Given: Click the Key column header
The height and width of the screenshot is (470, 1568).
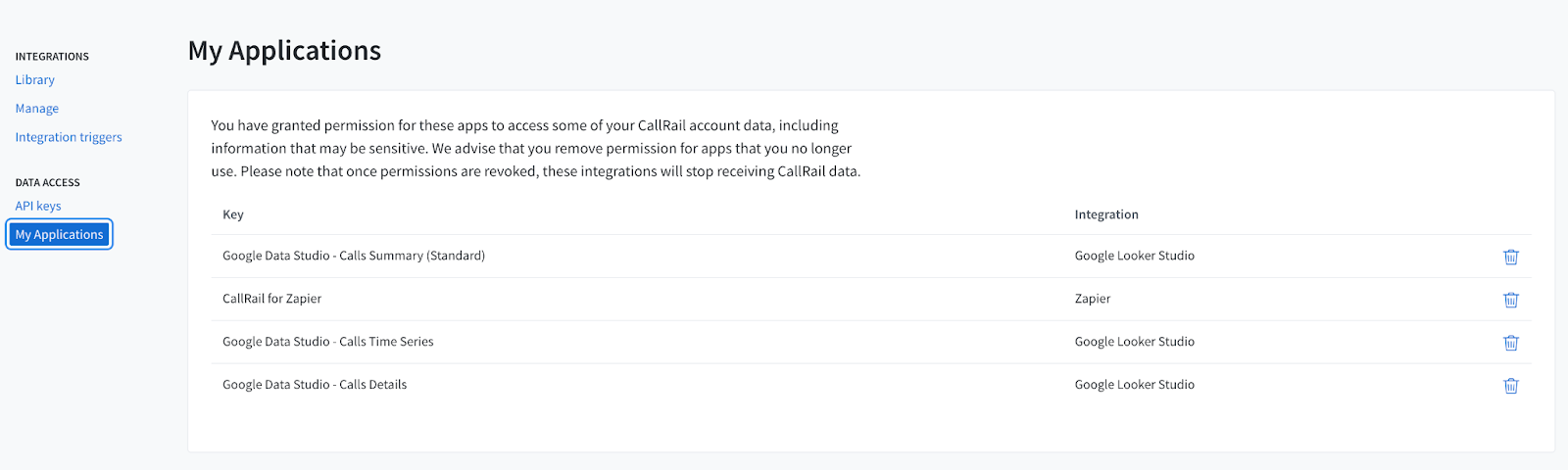Looking at the screenshot, I should [233, 214].
